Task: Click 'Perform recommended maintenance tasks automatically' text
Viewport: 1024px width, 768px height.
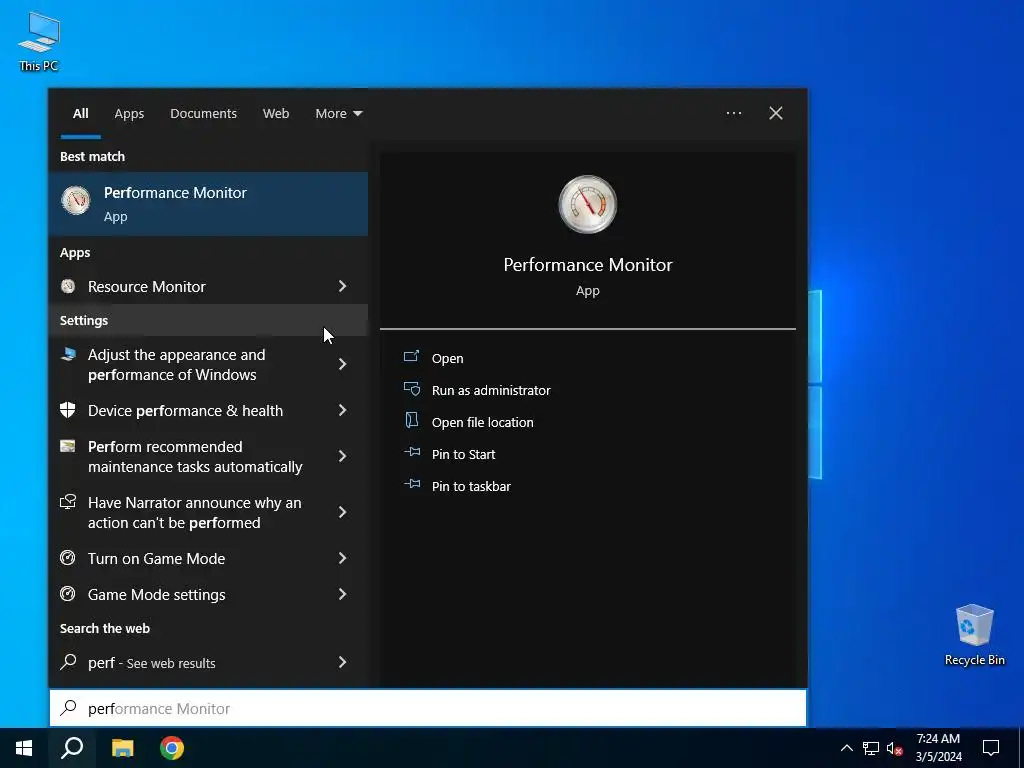Action: [x=195, y=456]
